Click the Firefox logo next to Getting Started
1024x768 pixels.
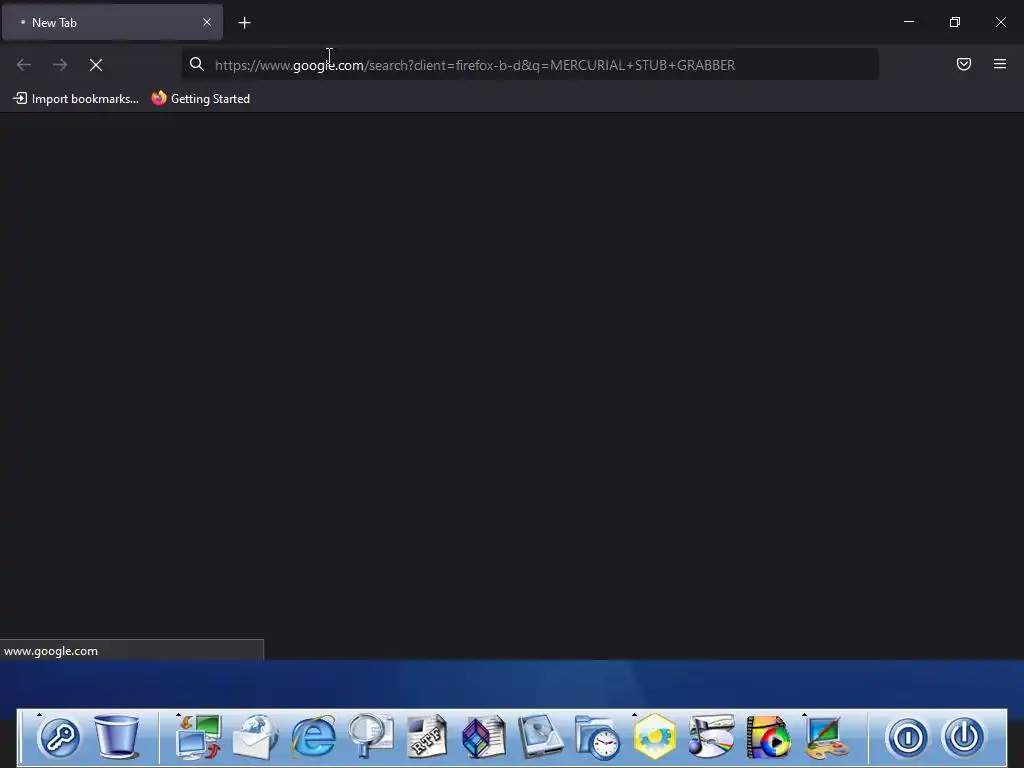[x=159, y=98]
